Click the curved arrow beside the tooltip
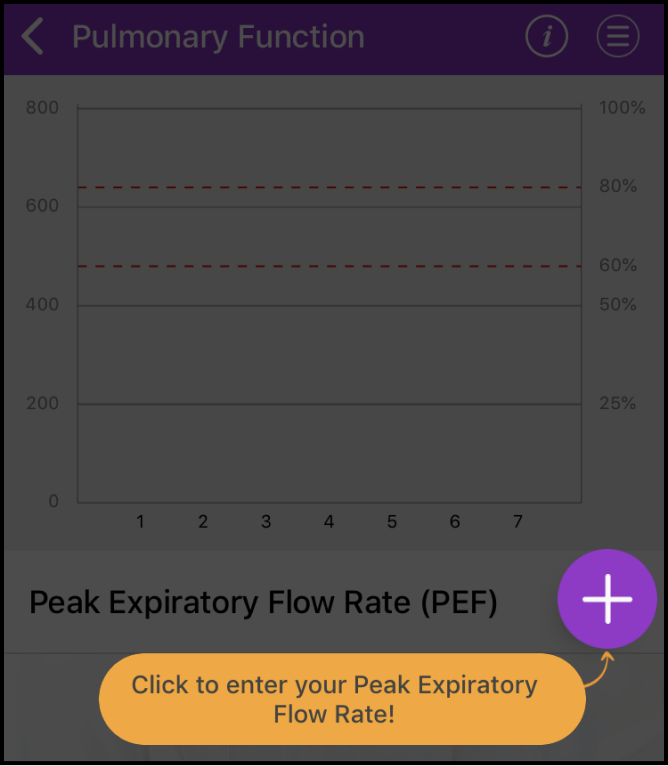The width and height of the screenshot is (668, 766). click(x=597, y=669)
